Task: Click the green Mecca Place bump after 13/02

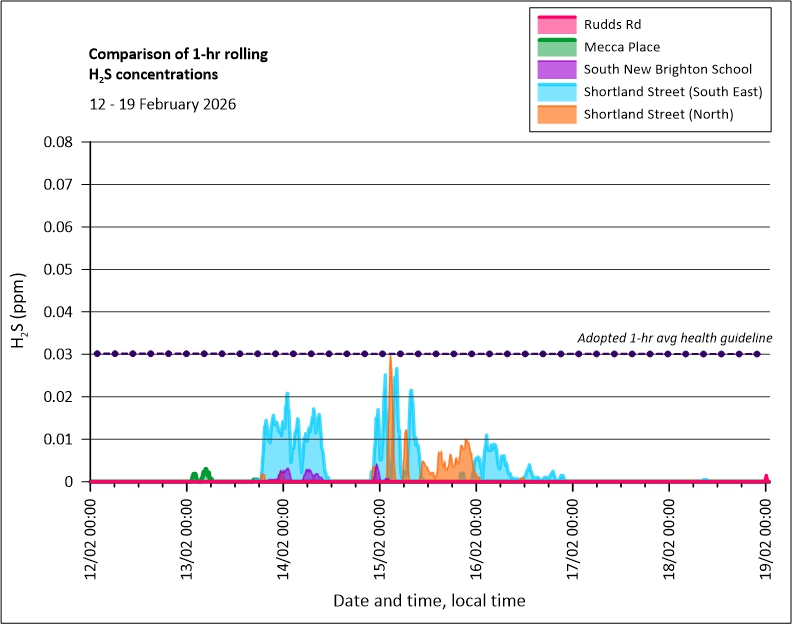Action: point(206,473)
